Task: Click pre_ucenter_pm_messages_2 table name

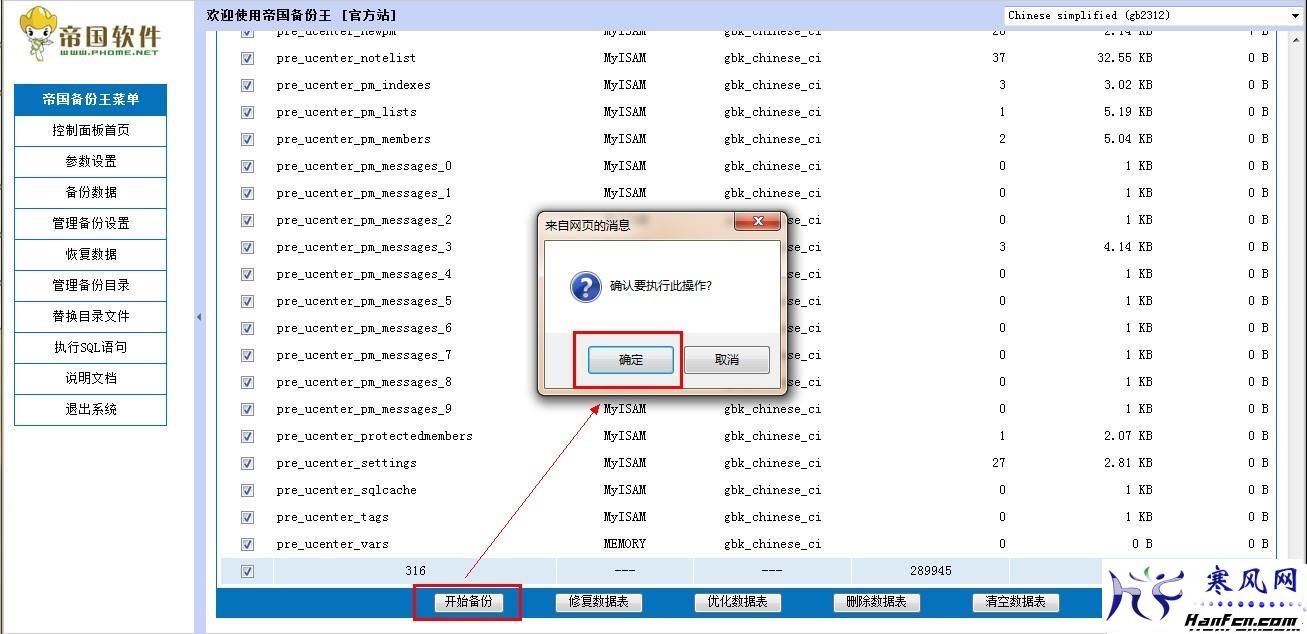Action: click(x=364, y=221)
